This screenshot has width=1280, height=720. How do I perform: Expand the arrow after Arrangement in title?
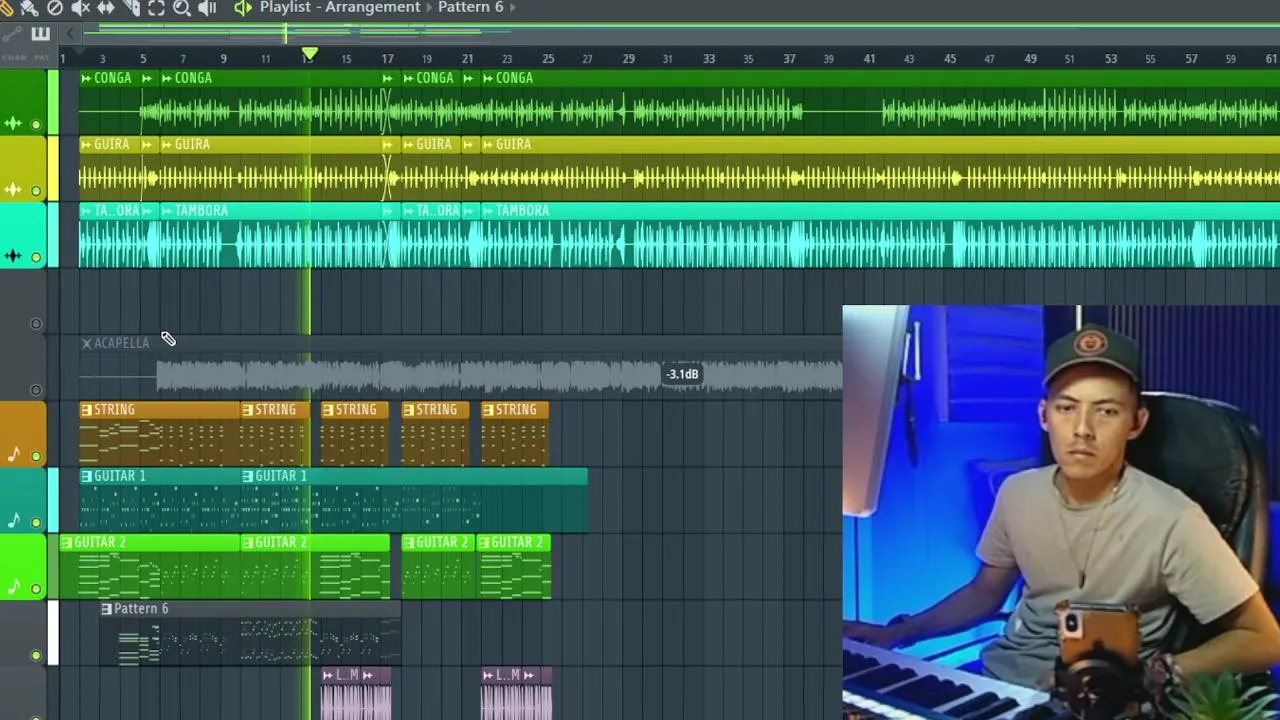tap(429, 7)
